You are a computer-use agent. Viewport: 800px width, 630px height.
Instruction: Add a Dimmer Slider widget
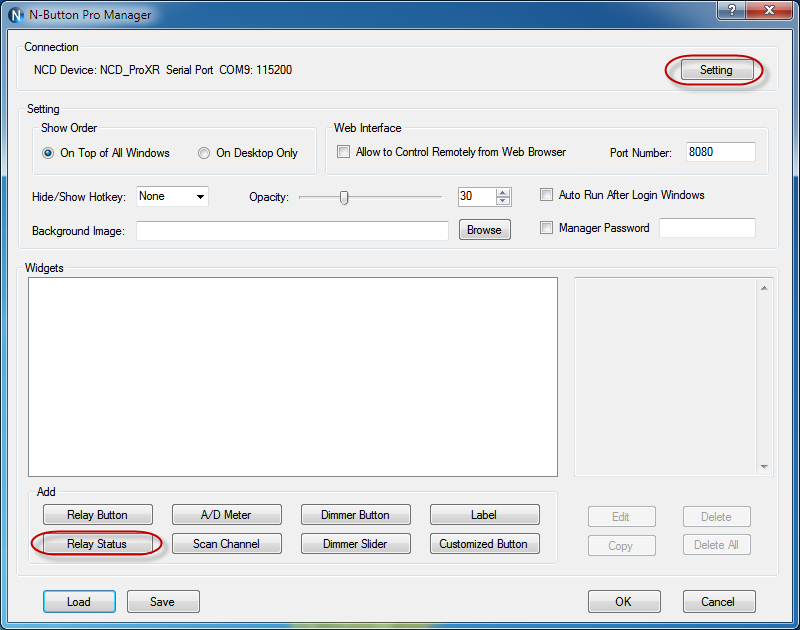tap(356, 544)
